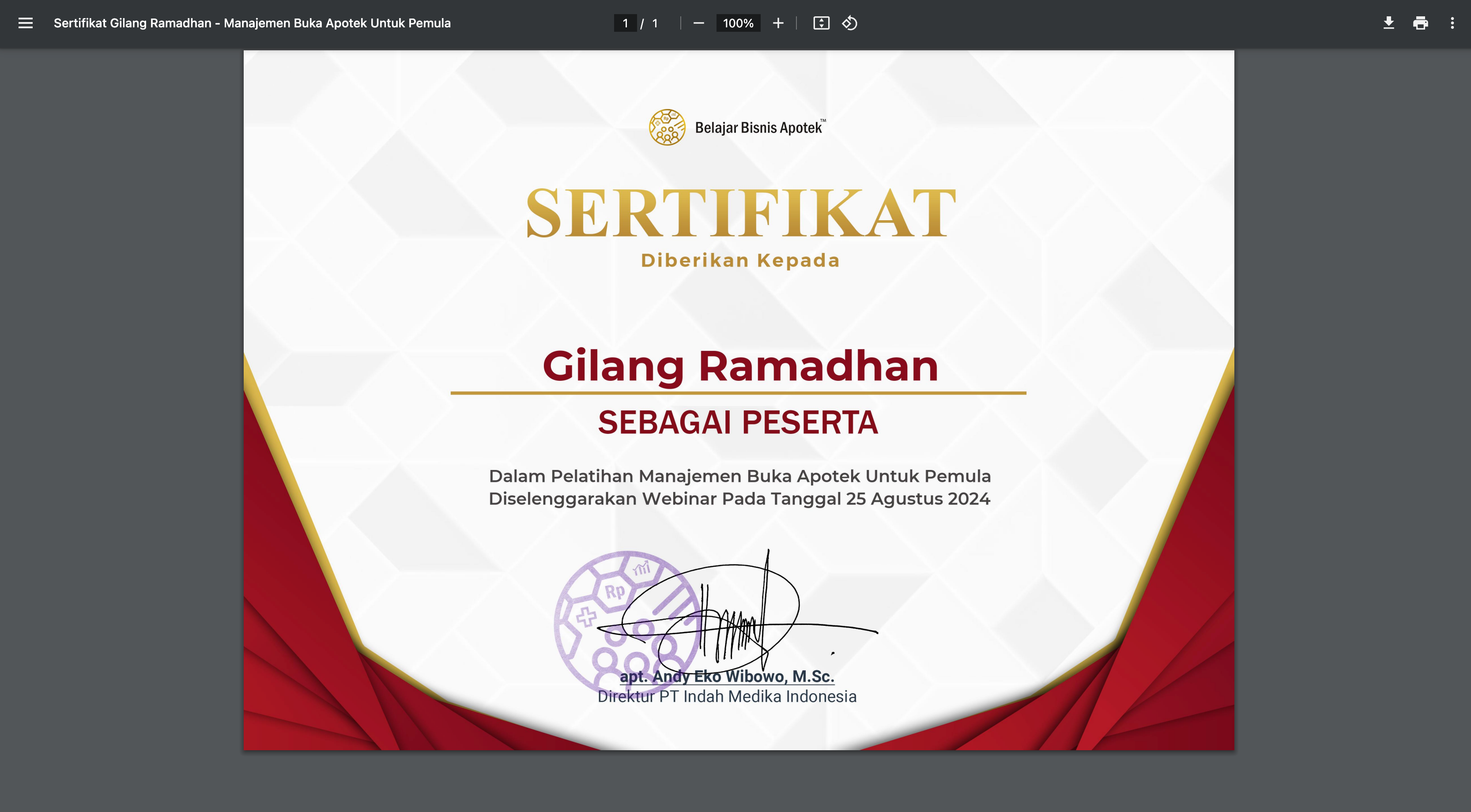
Task: Click Direktur PT Indah Medika Indonesia text
Action: click(x=727, y=697)
